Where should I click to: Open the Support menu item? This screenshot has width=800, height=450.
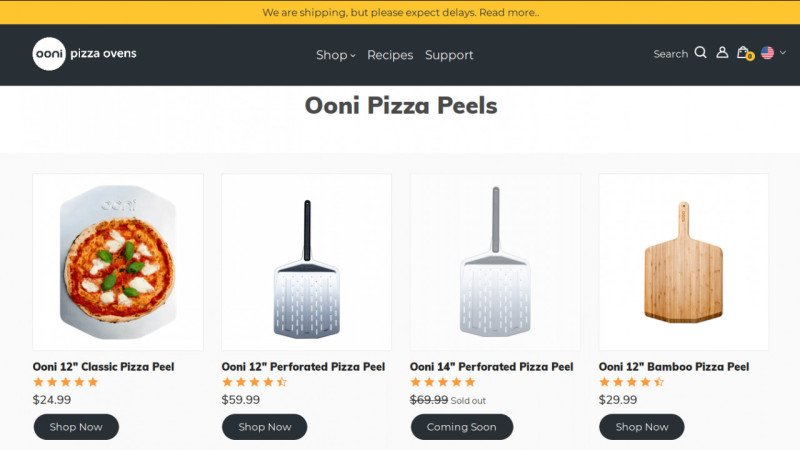[x=449, y=55]
